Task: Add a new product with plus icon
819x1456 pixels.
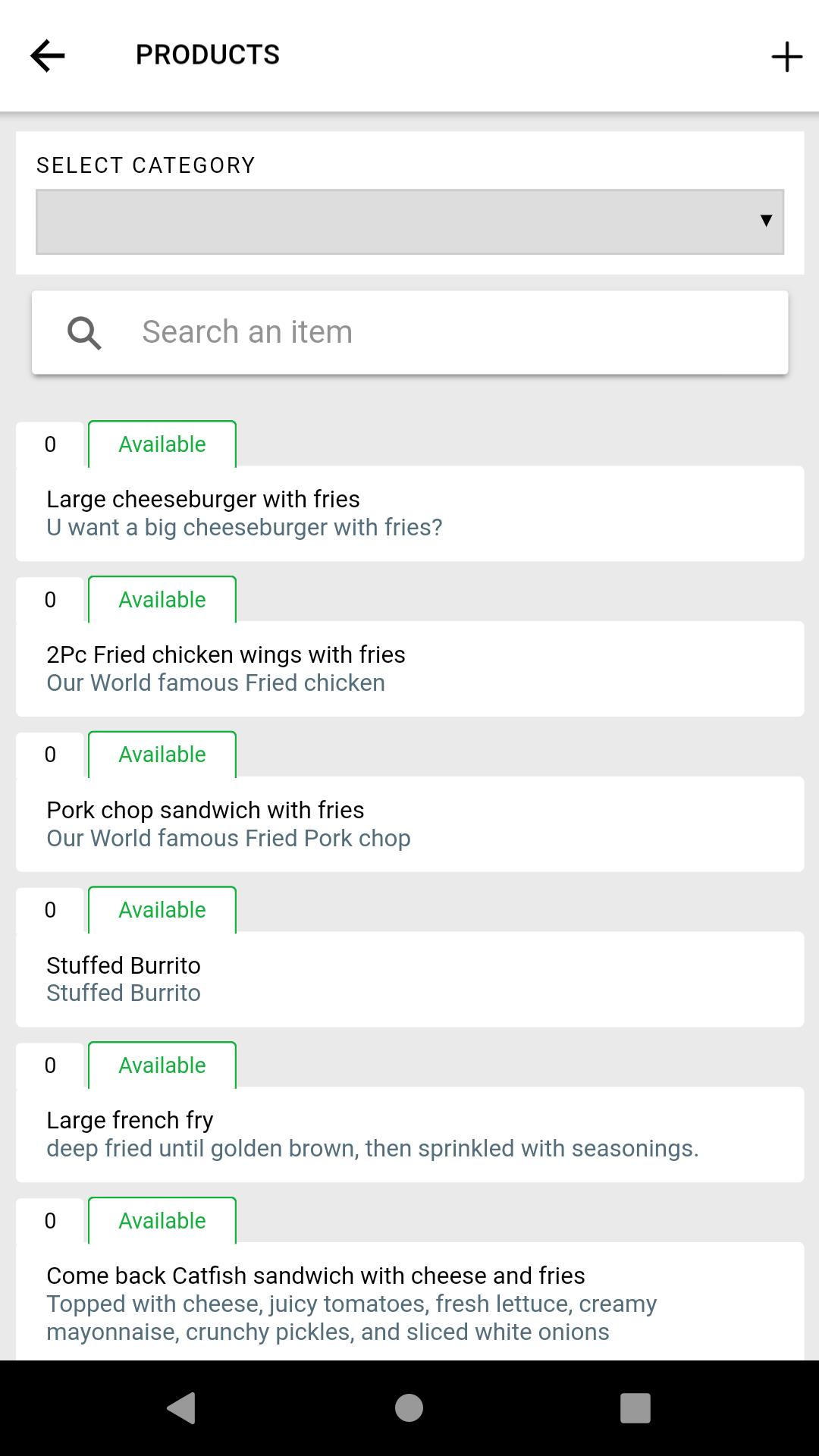Action: [786, 57]
